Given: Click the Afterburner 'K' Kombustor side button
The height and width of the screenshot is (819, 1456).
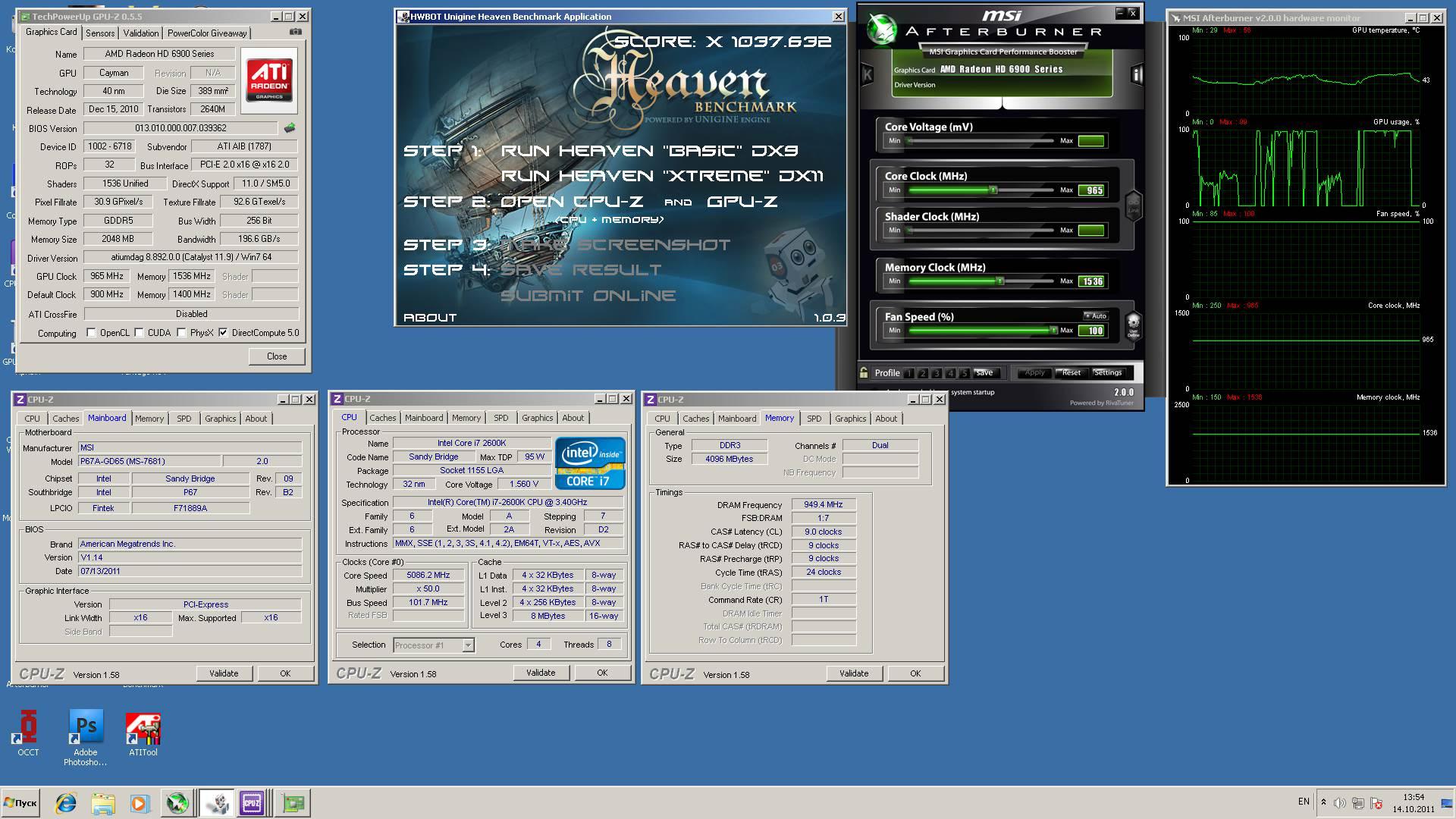Looking at the screenshot, I should pyautogui.click(x=868, y=74).
